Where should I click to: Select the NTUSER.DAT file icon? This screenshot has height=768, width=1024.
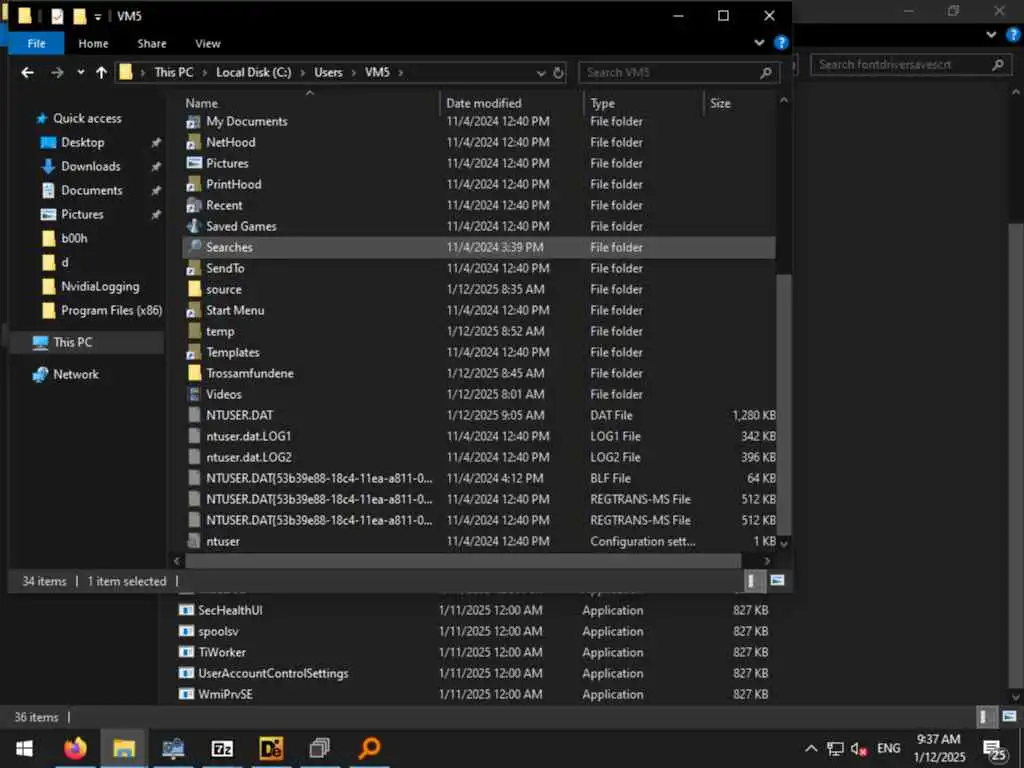pyautogui.click(x=193, y=415)
